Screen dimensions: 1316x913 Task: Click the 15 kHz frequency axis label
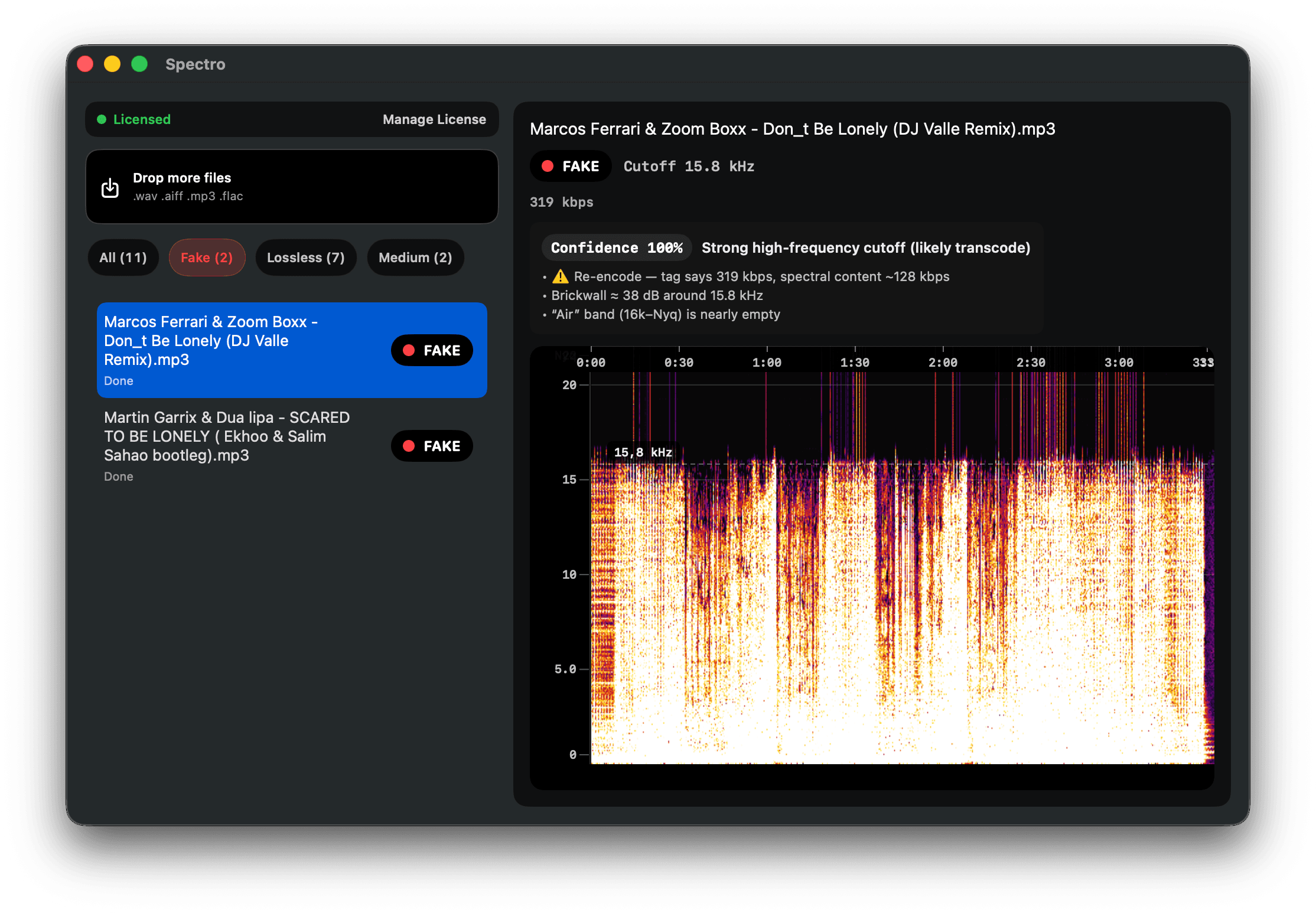tap(569, 480)
